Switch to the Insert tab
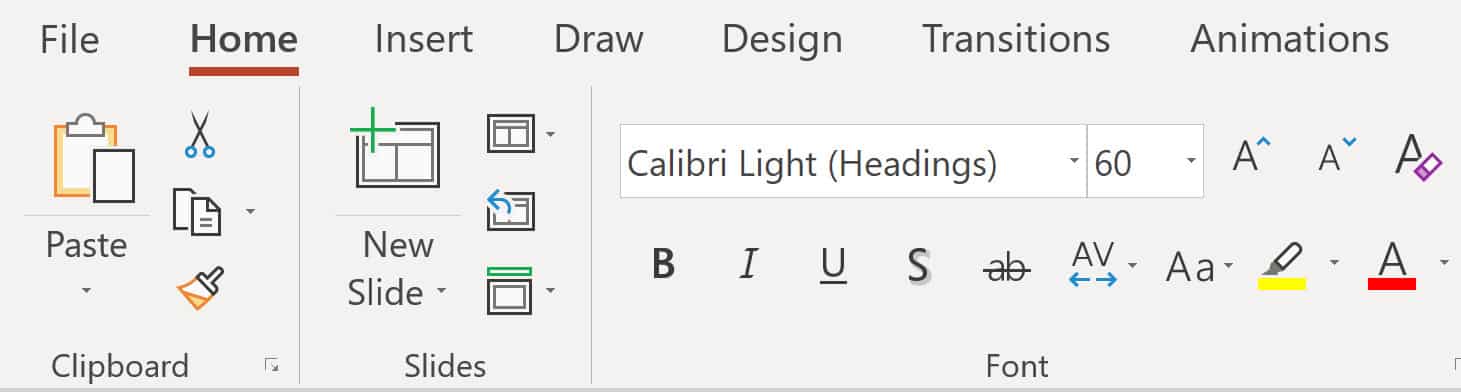 [423, 39]
